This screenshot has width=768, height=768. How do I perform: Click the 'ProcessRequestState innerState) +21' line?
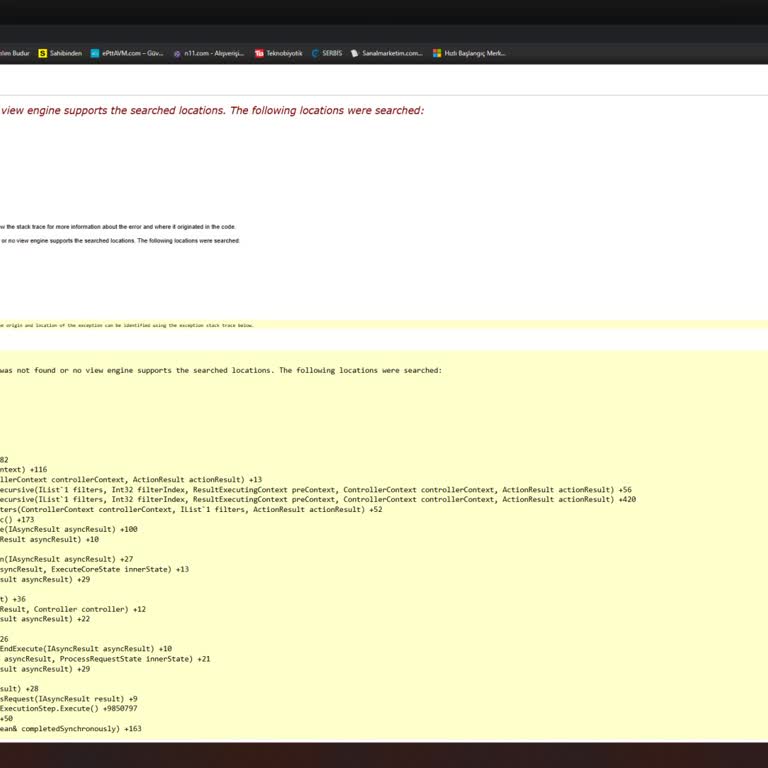point(105,659)
